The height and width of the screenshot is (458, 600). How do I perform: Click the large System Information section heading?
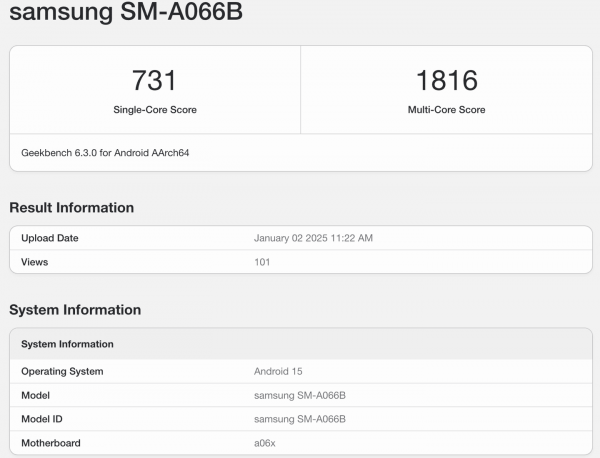[x=75, y=310]
